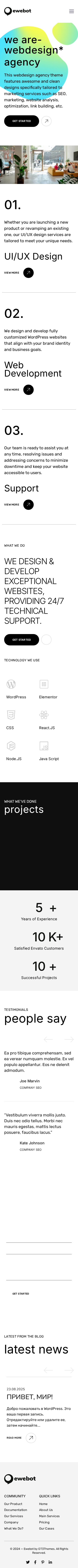The height and width of the screenshot is (1568, 78).
Task: Click the Web Development View More arrow
Action: click(28, 390)
